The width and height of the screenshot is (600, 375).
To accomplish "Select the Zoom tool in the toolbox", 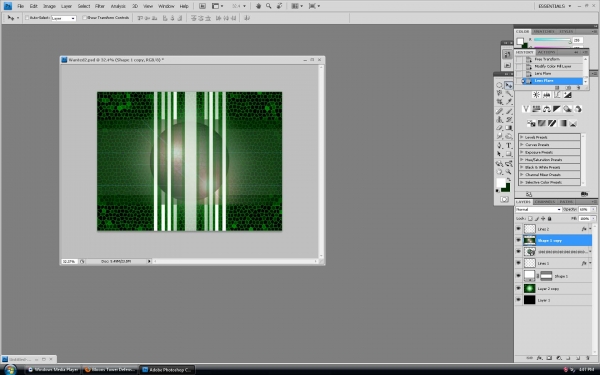I will click(x=509, y=172).
